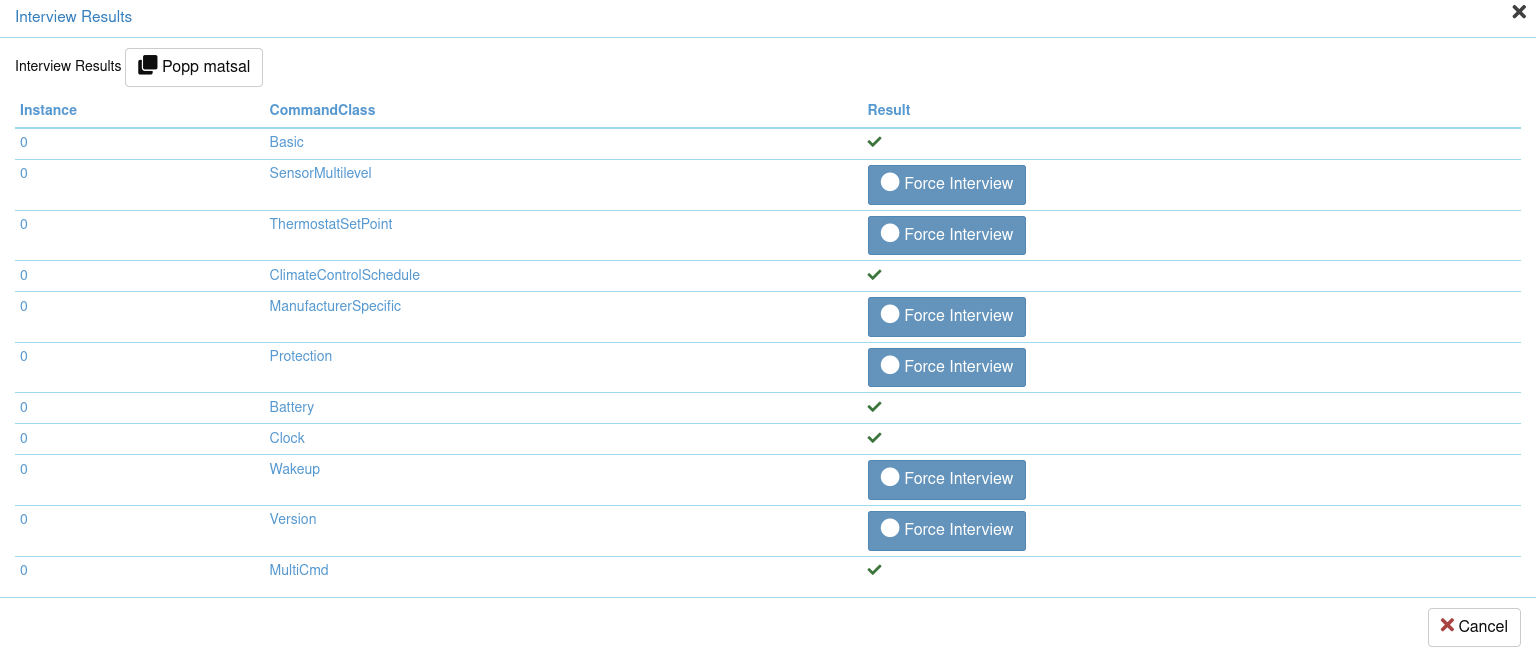The width and height of the screenshot is (1536, 653).
Task: Click the Popp matsal button
Action: tap(193, 67)
